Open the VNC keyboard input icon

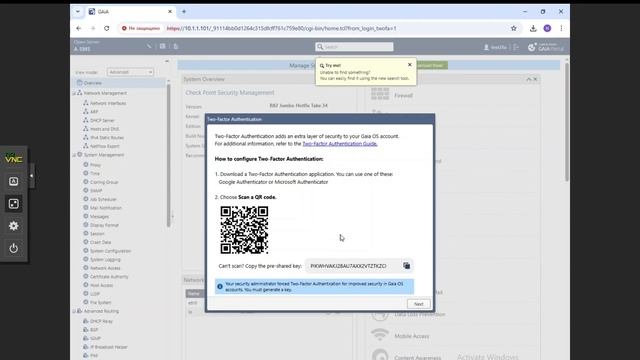coord(13,181)
